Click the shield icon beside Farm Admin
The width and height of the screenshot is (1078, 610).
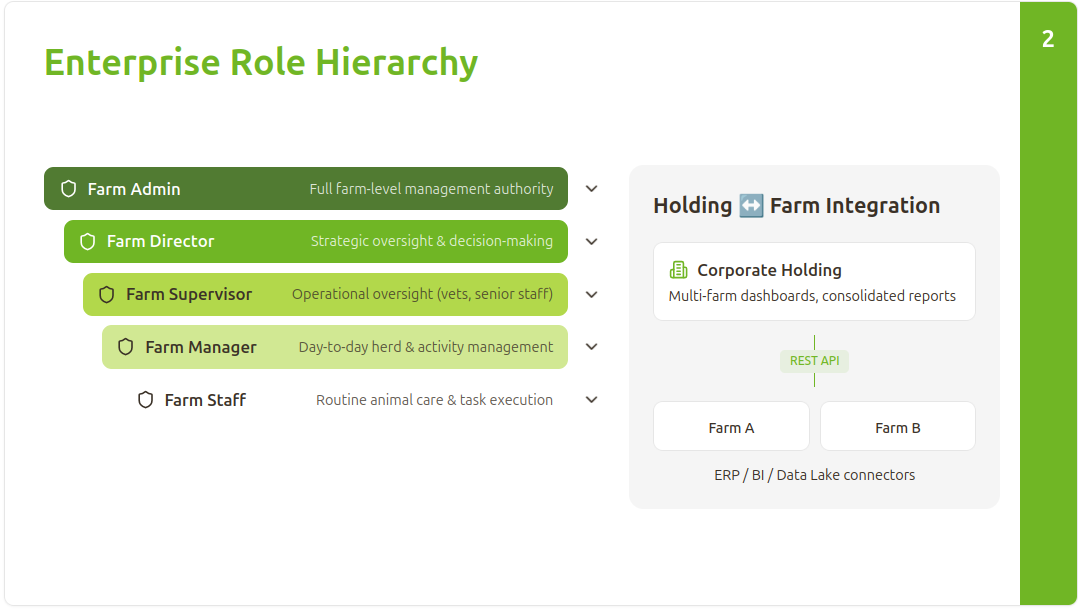68,189
